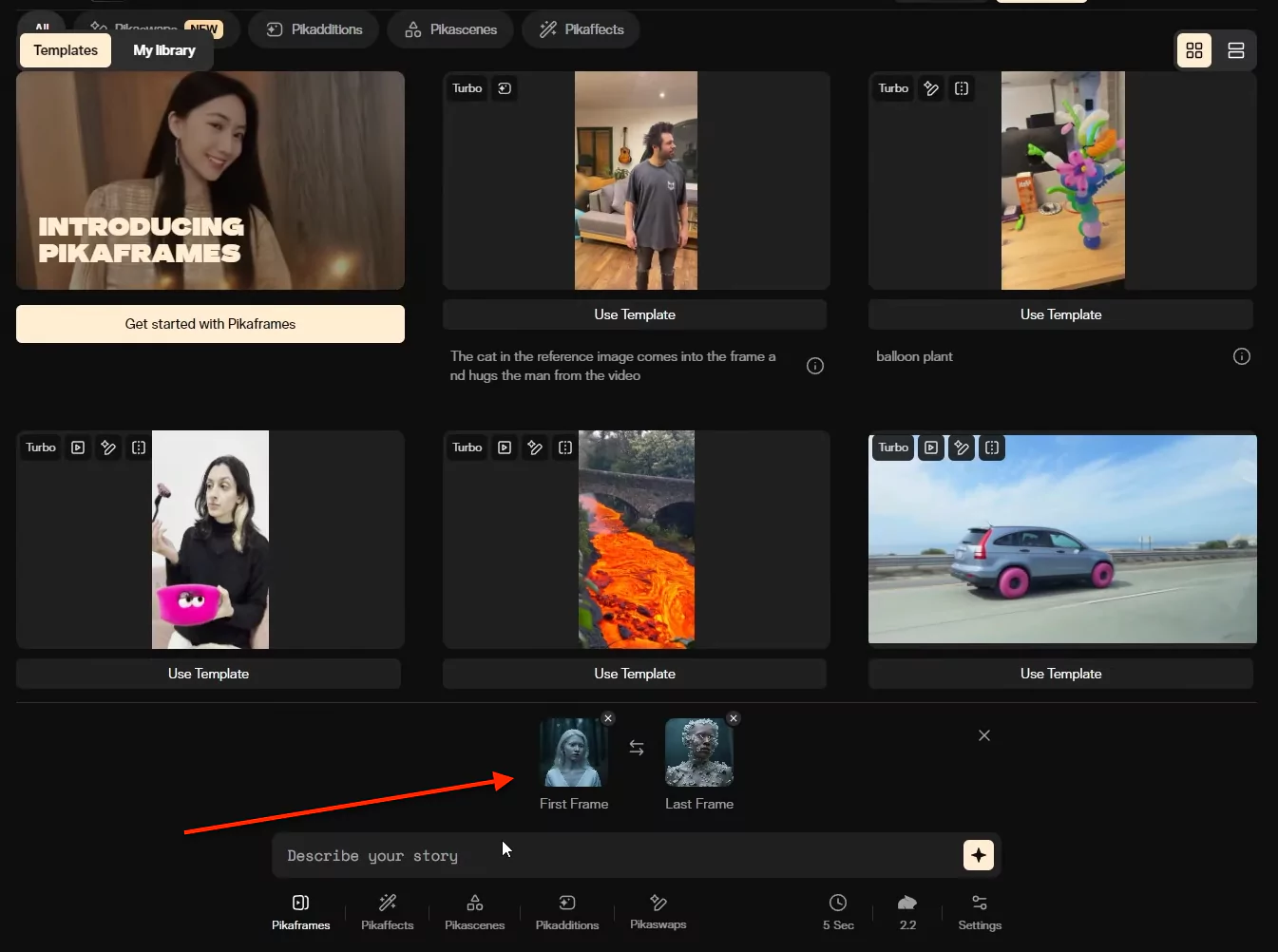Use Template for the balloon plant video
This screenshot has width=1278, height=952.
[x=1060, y=314]
